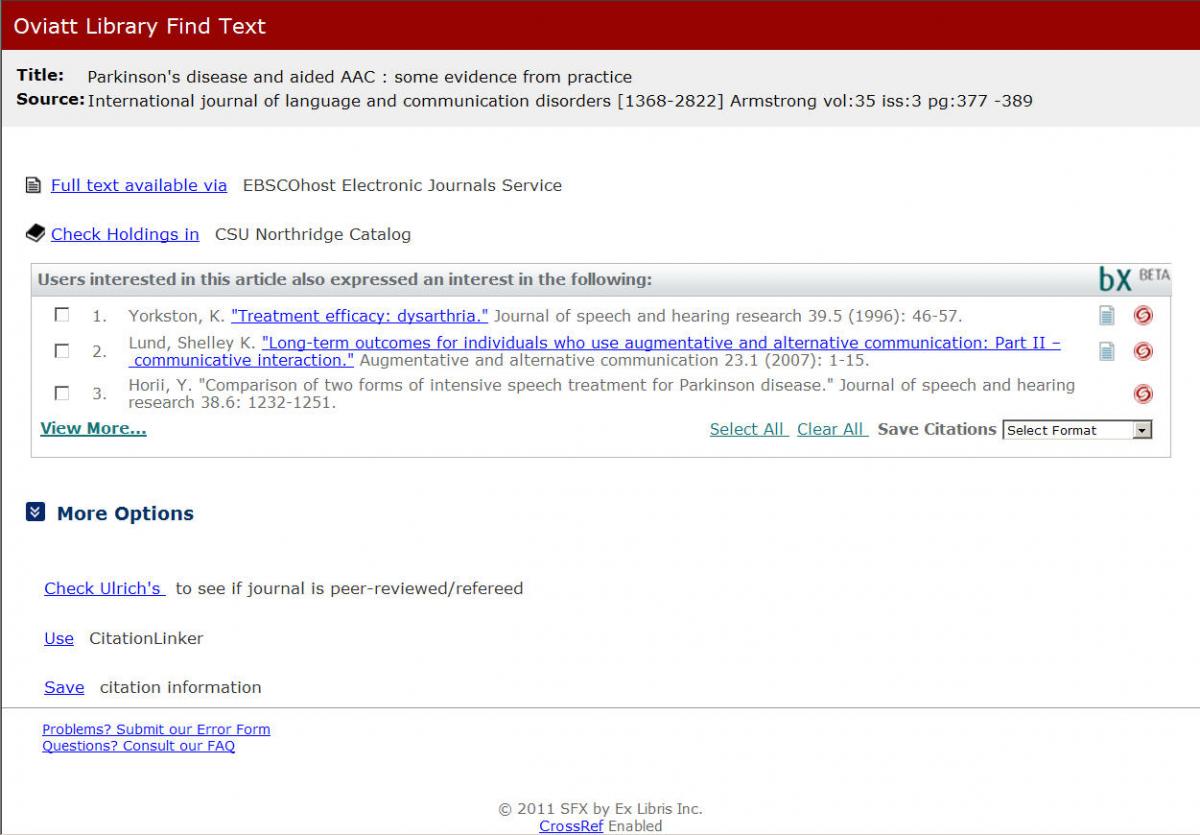Expand list with View More link
Screen dimensions: 1200x835
(x=93, y=429)
